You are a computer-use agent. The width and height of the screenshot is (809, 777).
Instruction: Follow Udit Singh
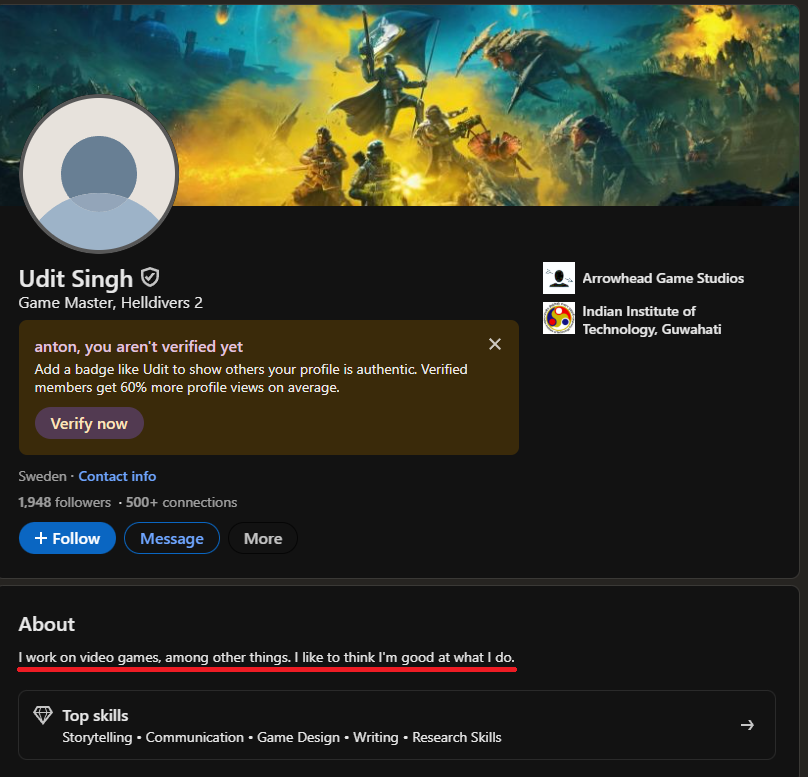pyautogui.click(x=68, y=538)
